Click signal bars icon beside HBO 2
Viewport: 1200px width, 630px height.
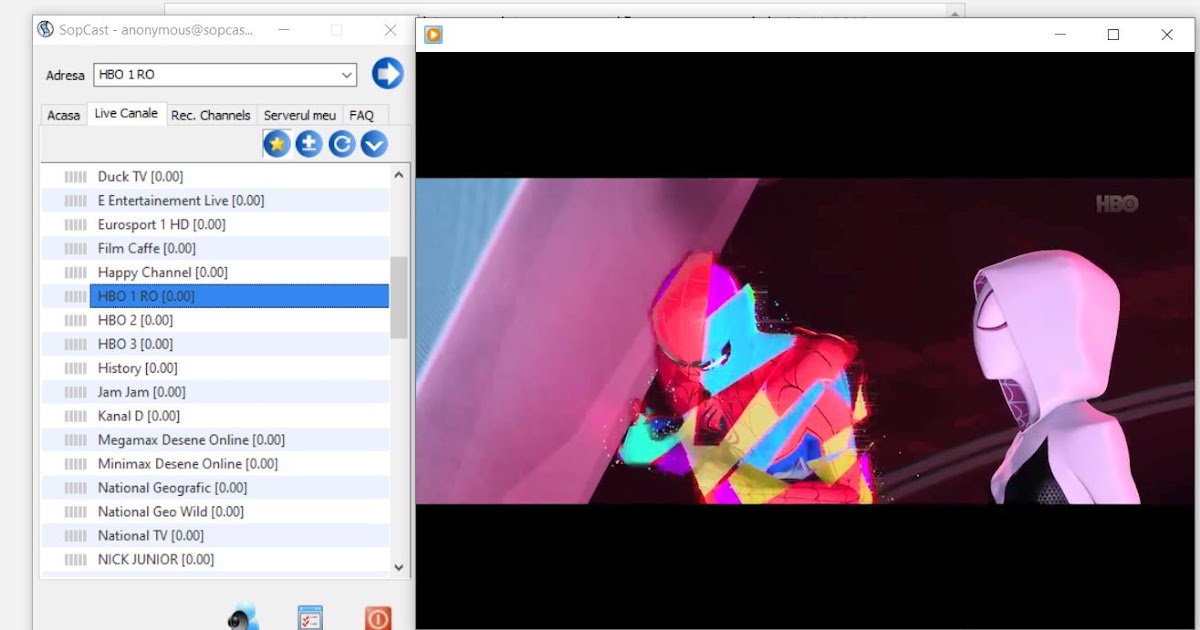coord(75,320)
